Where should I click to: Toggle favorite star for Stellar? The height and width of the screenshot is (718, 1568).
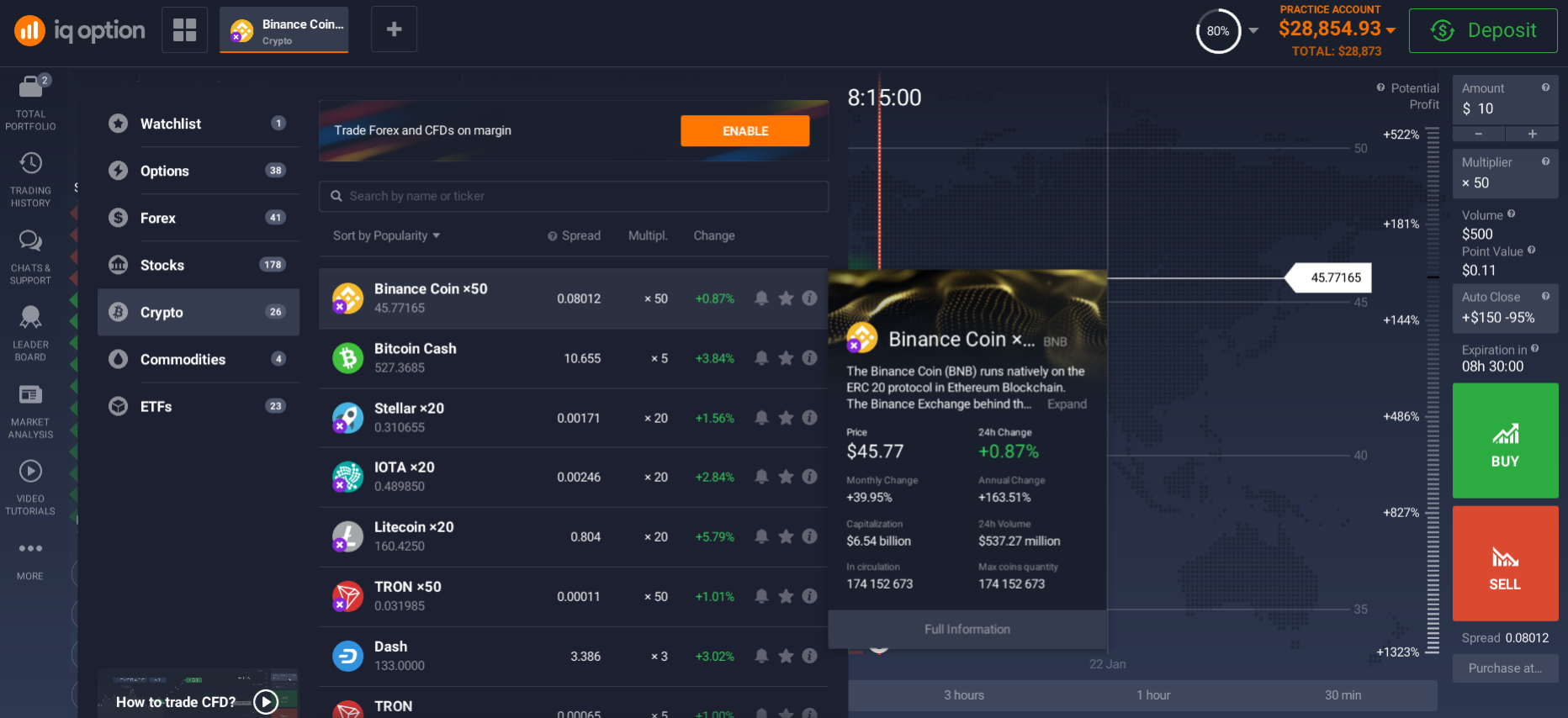786,418
